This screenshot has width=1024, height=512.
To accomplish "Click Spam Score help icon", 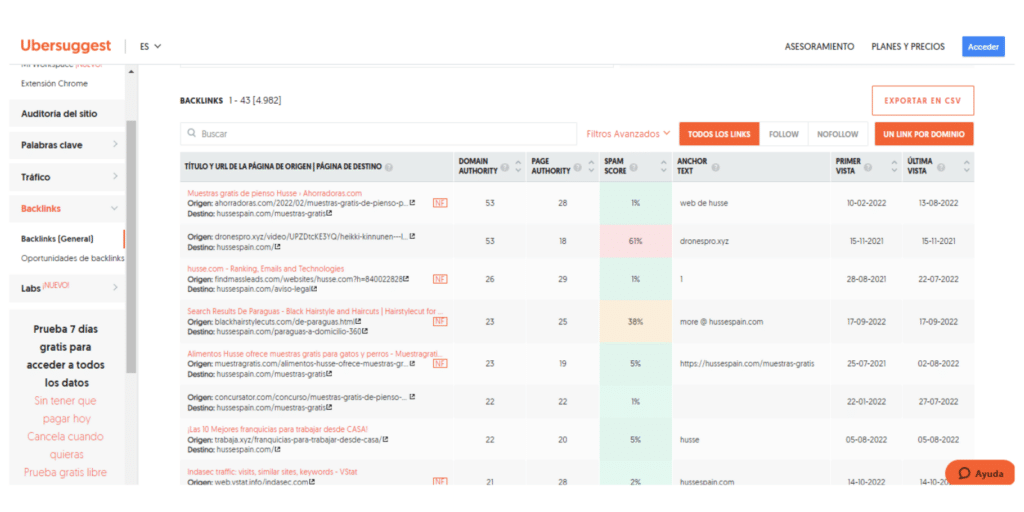I will 633,170.
